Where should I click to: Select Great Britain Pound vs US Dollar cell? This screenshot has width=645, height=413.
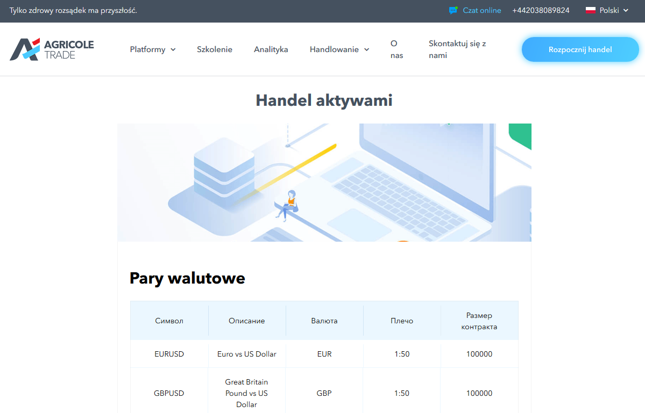[247, 393]
